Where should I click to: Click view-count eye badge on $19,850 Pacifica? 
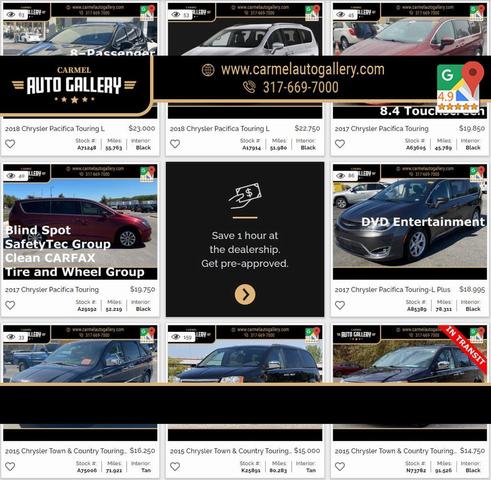coord(345,14)
